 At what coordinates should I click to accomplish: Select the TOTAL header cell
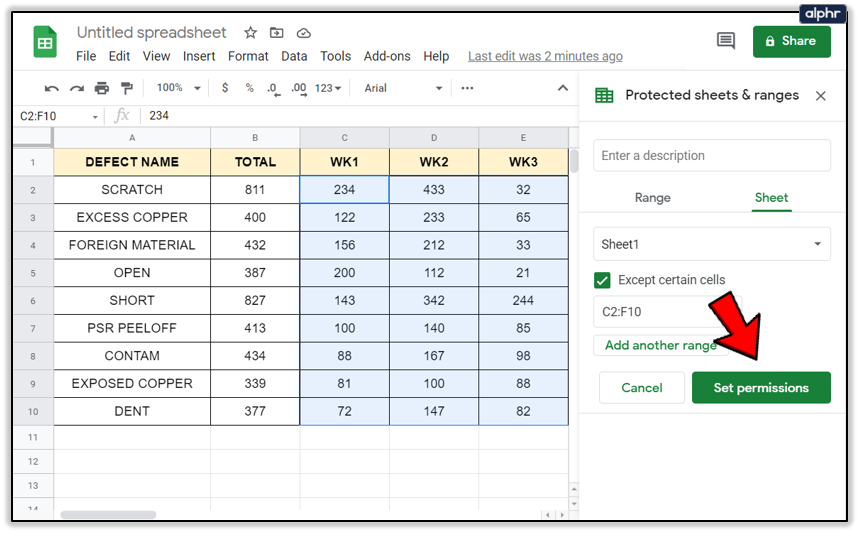(255, 162)
